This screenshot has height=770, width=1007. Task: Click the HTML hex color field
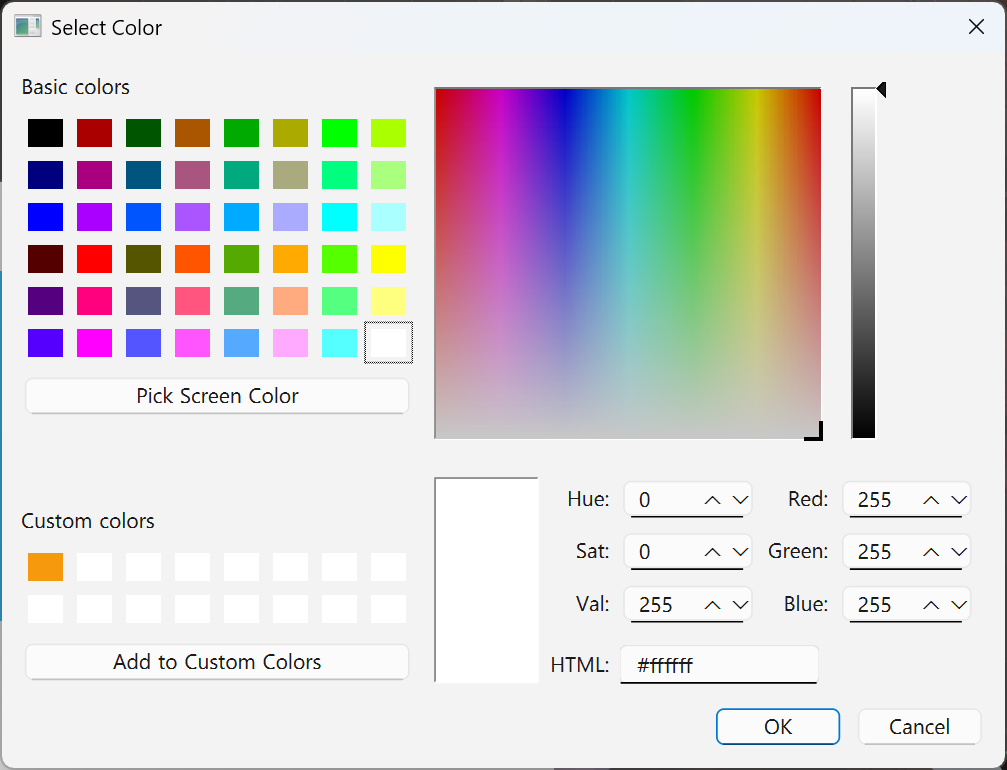pos(718,665)
